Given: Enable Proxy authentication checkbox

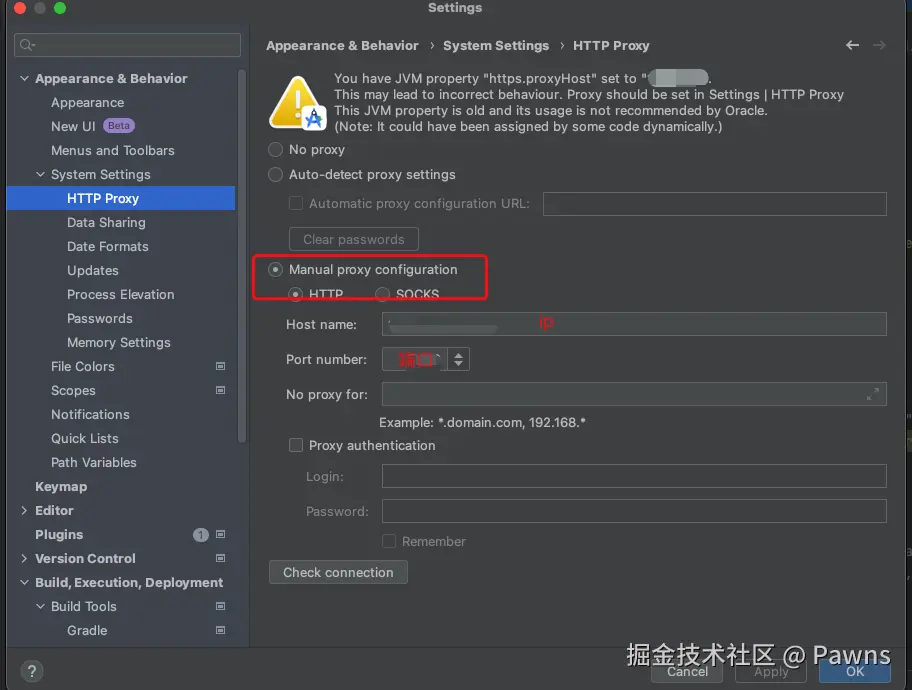Looking at the screenshot, I should 296,445.
